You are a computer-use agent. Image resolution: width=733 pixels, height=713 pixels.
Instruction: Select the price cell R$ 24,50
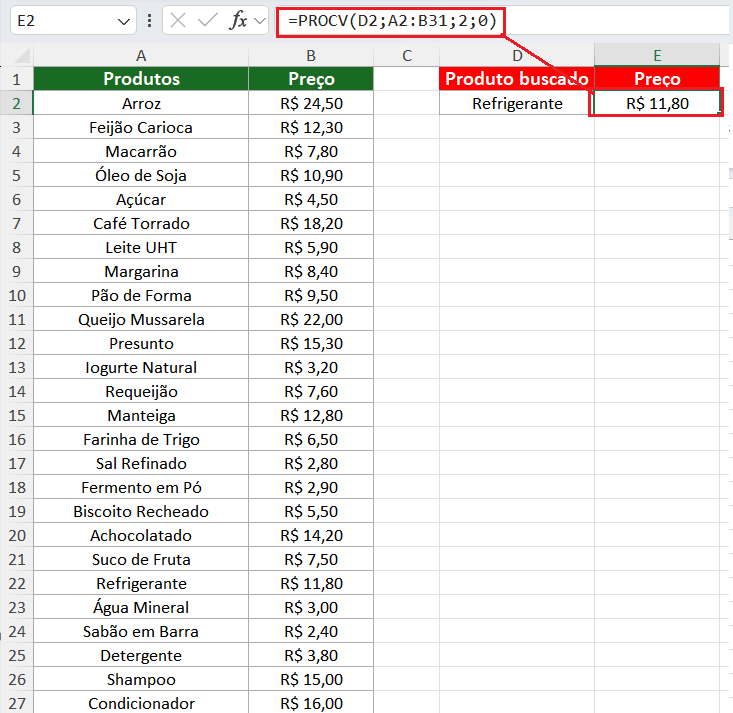311,103
